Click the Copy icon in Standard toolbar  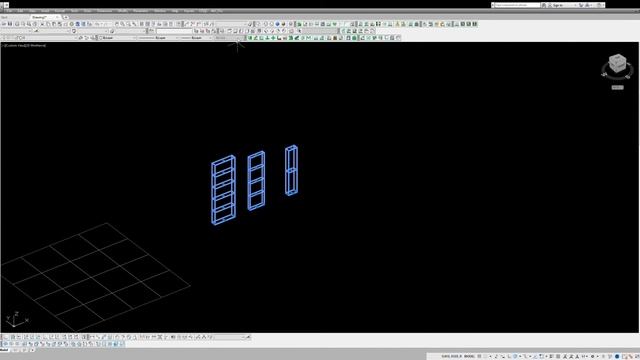[48, 24]
